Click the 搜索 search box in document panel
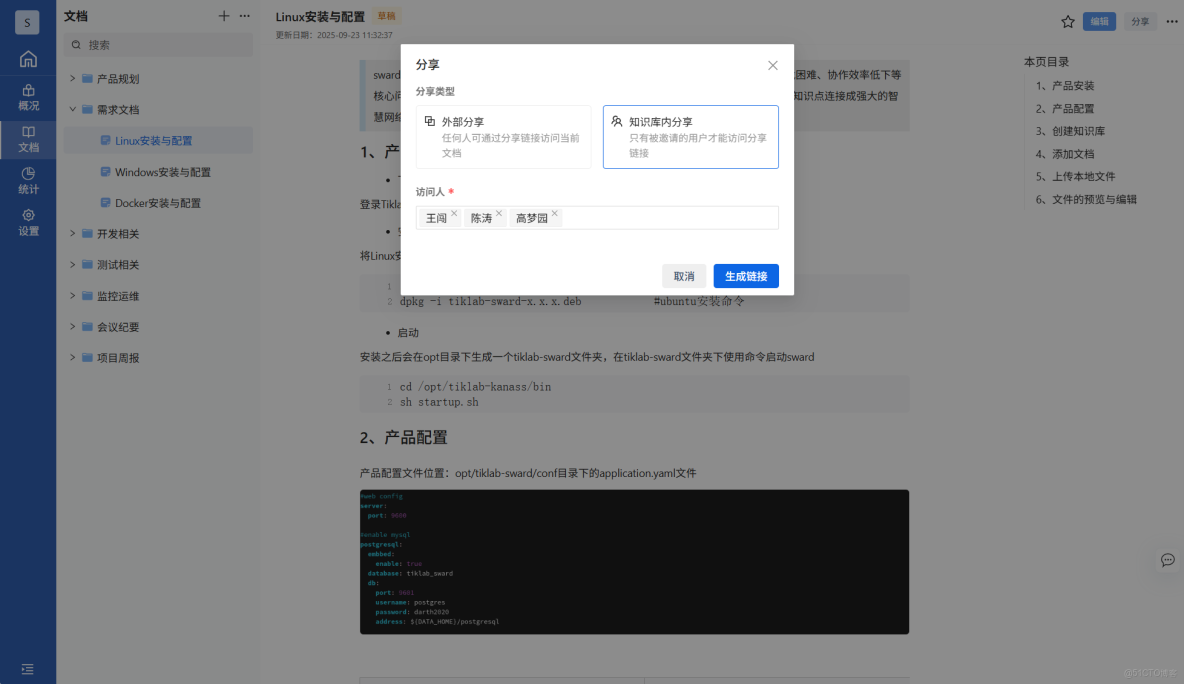The height and width of the screenshot is (684, 1184). [x=157, y=45]
